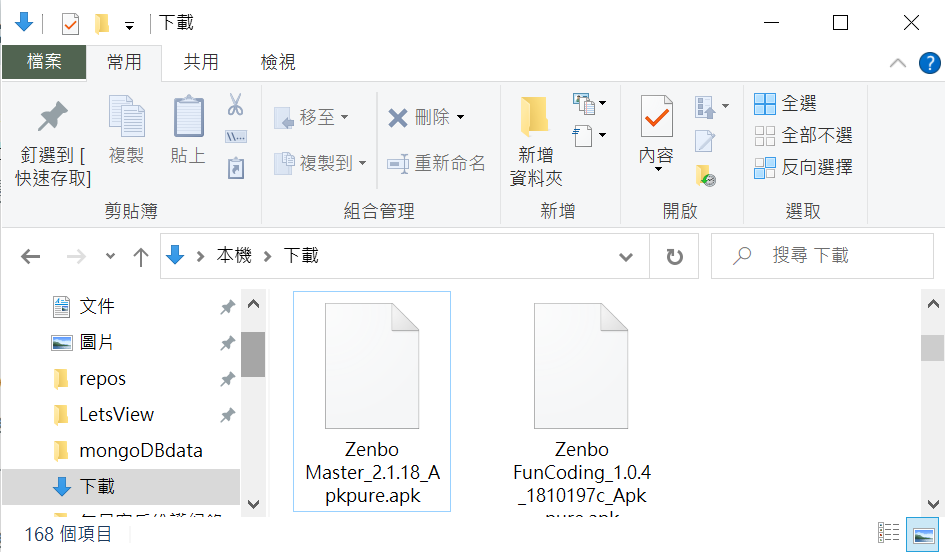Switch to the View (檢視) tab
Image resolution: width=946 pixels, height=552 pixels.
coord(278,62)
